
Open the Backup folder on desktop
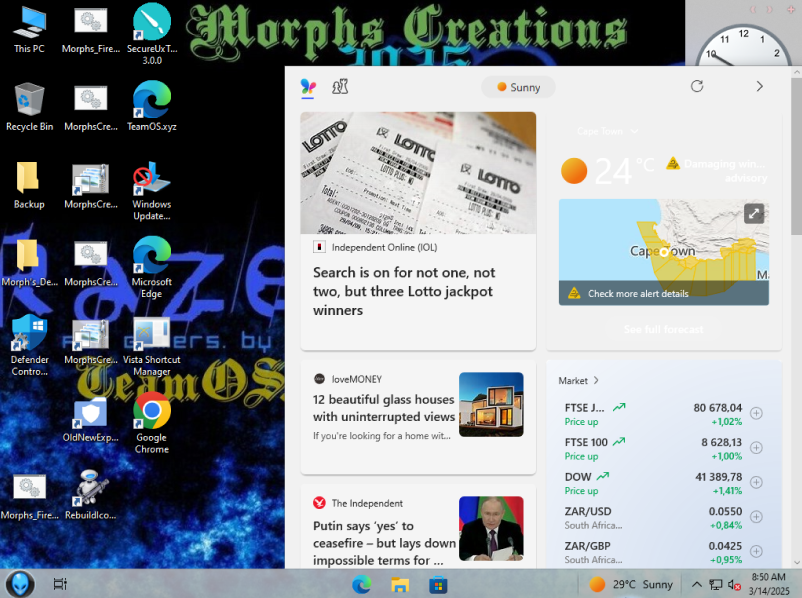29,185
